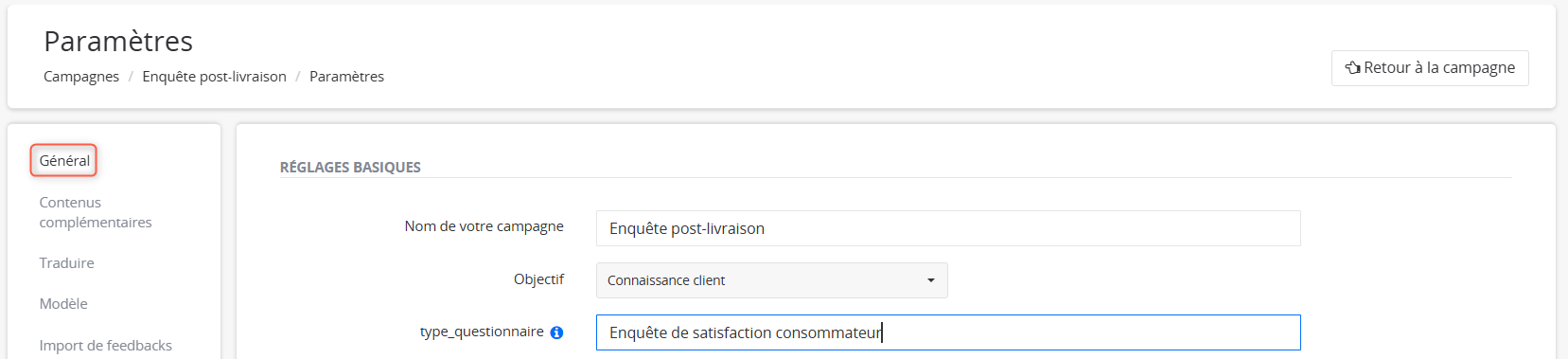Click the type_questionnaire info icon

click(556, 332)
